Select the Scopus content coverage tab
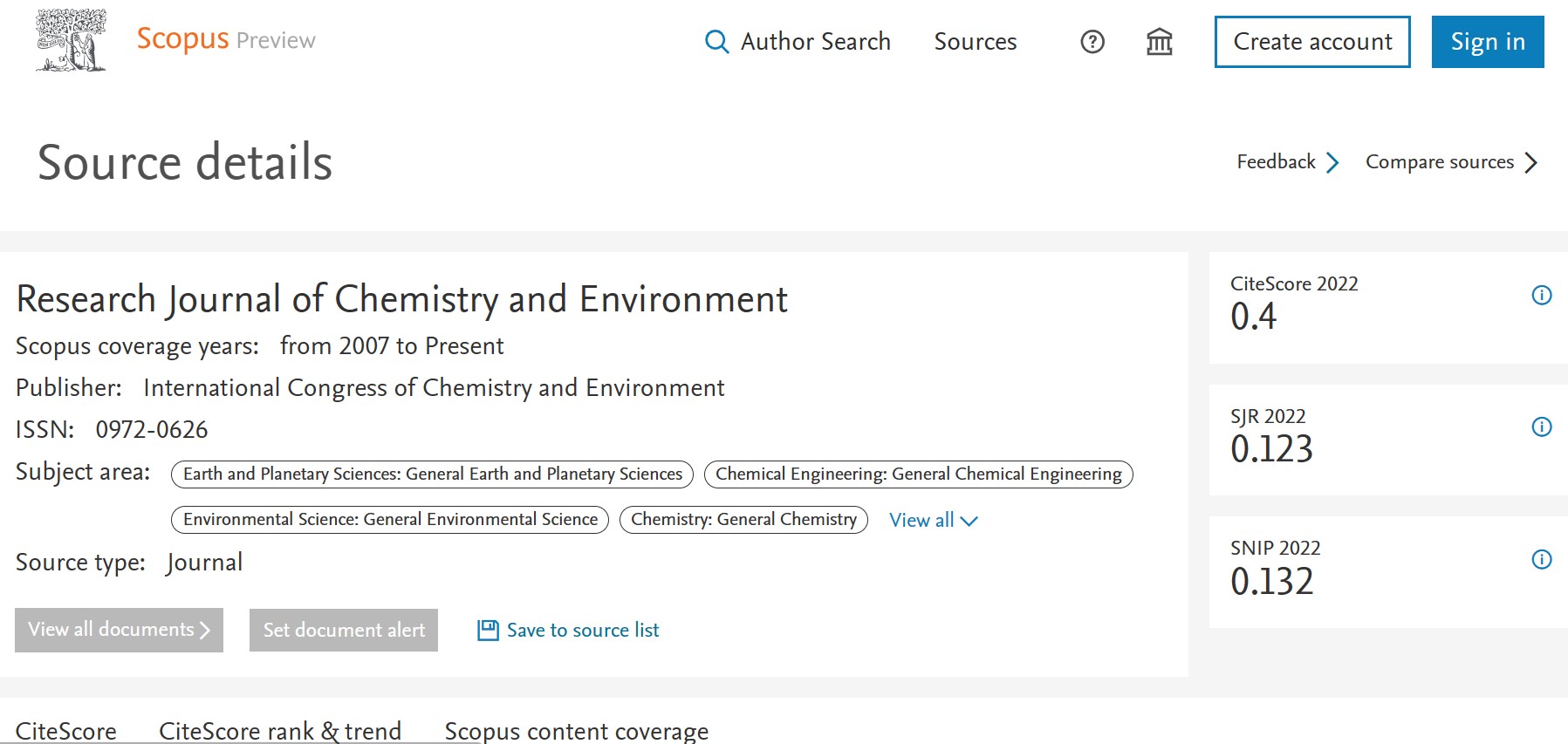Image resolution: width=1568 pixels, height=744 pixels. click(x=576, y=730)
